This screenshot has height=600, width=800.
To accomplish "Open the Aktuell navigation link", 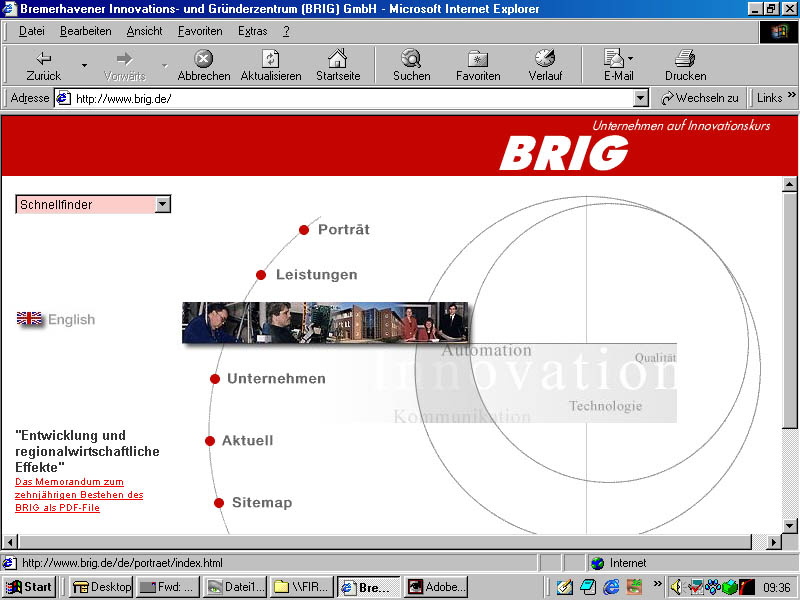I will coord(247,440).
